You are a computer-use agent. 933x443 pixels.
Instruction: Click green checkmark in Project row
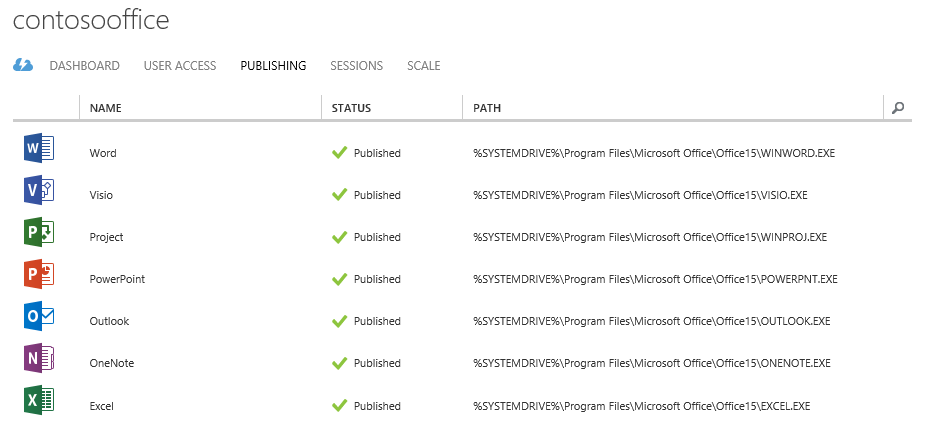[x=339, y=237]
